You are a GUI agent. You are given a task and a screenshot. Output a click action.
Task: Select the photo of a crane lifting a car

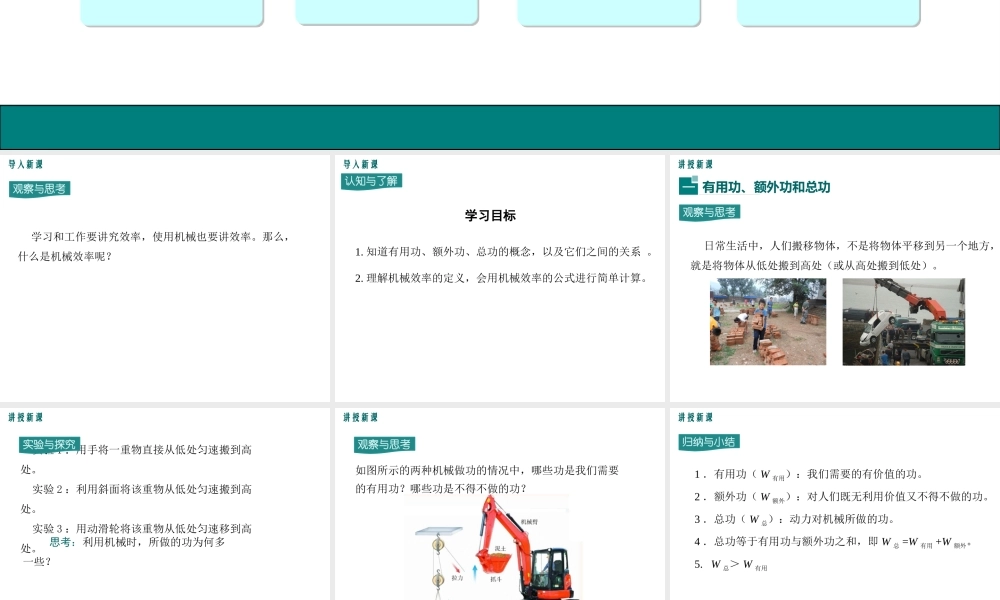904,321
